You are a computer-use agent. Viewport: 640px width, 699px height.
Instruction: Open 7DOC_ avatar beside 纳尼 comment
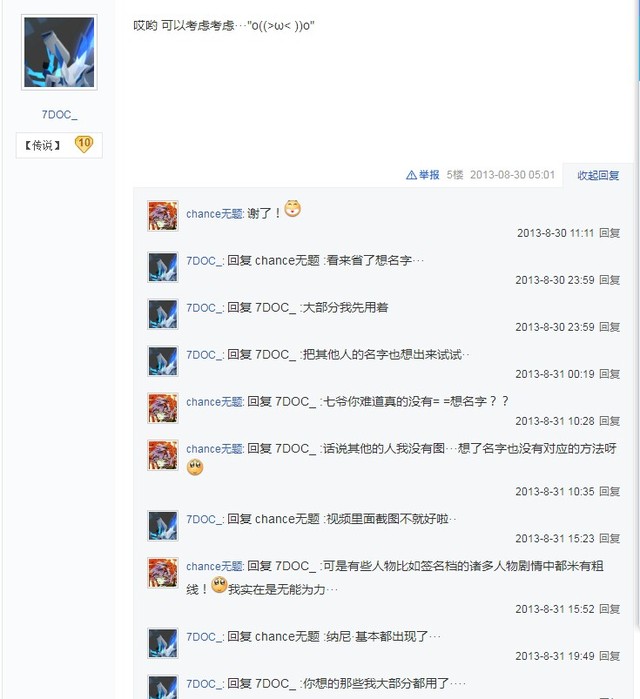coord(163,643)
